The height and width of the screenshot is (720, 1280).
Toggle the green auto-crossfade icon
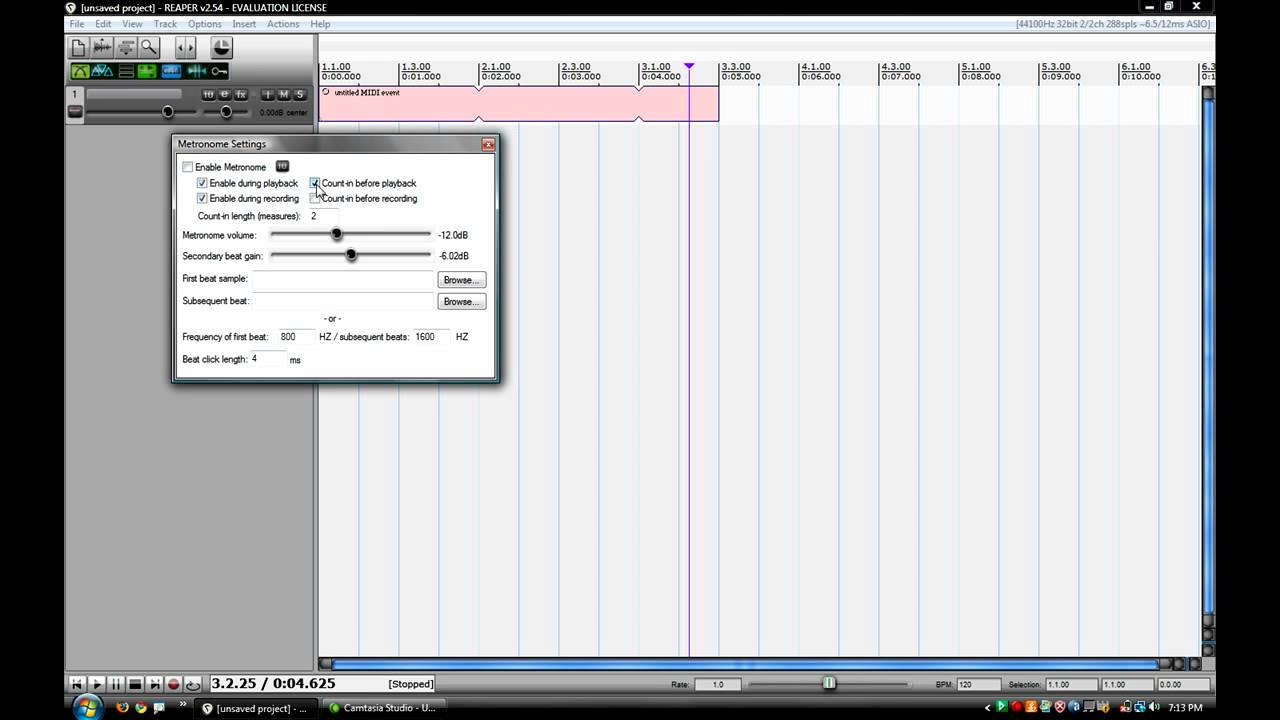[x=80, y=71]
